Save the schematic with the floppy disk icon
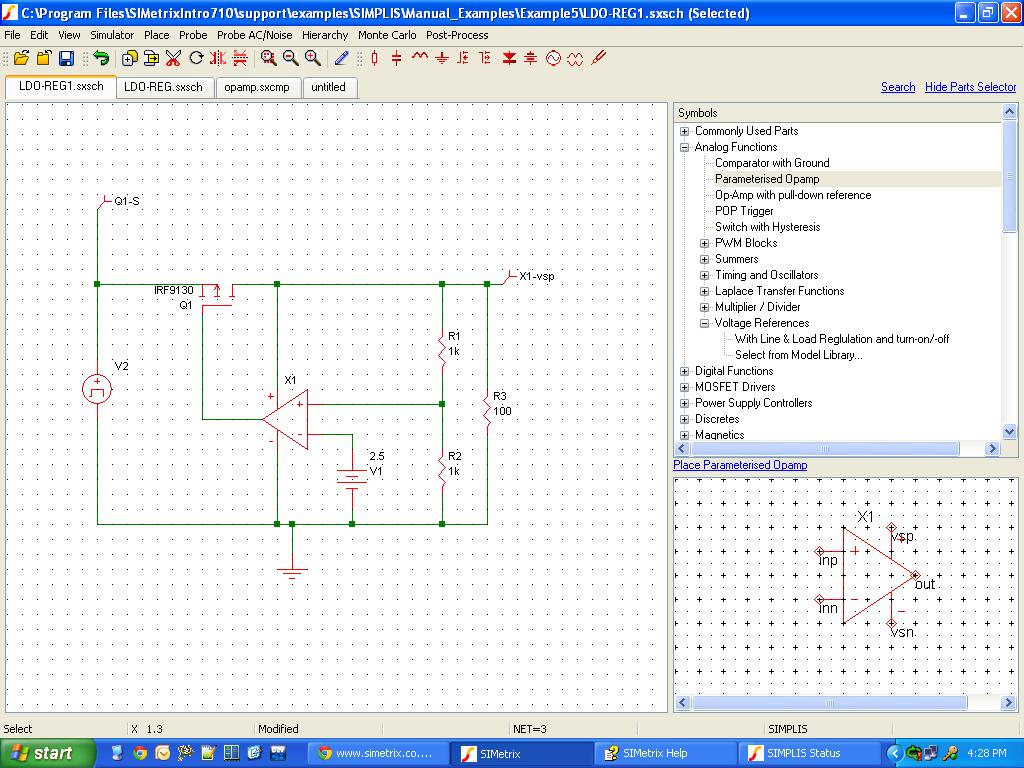This screenshot has height=768, width=1024. [x=66, y=59]
